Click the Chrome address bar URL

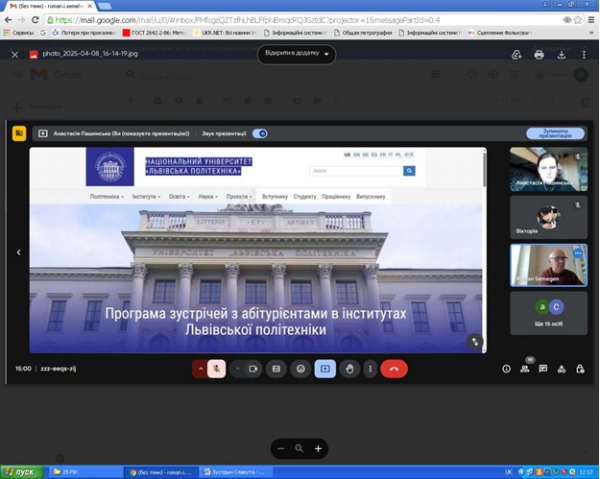point(248,20)
